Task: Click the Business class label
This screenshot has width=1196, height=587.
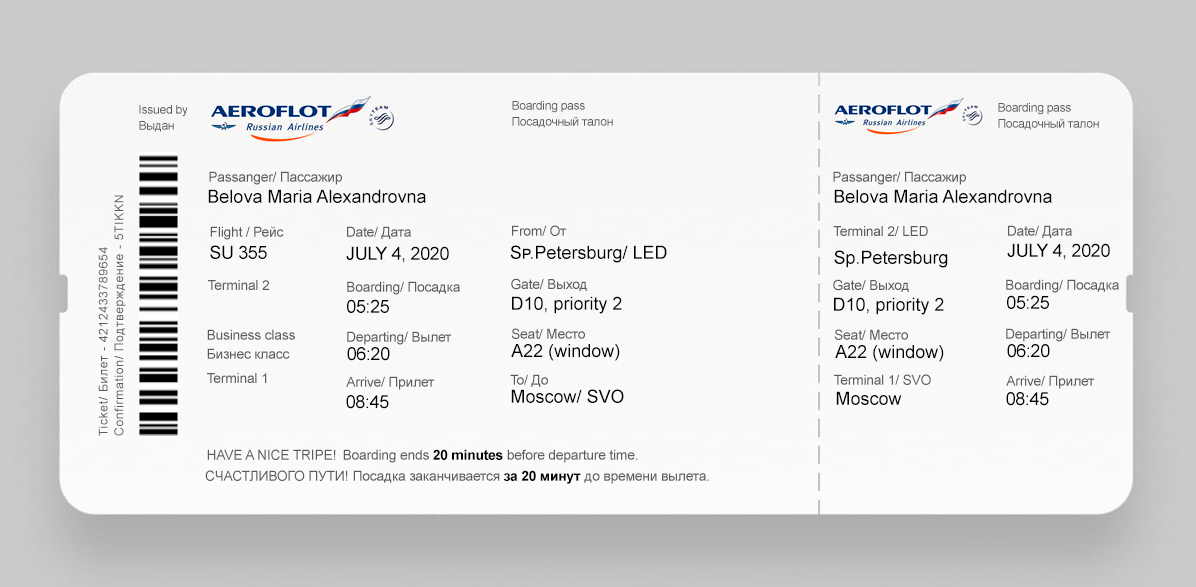Action: (251, 335)
